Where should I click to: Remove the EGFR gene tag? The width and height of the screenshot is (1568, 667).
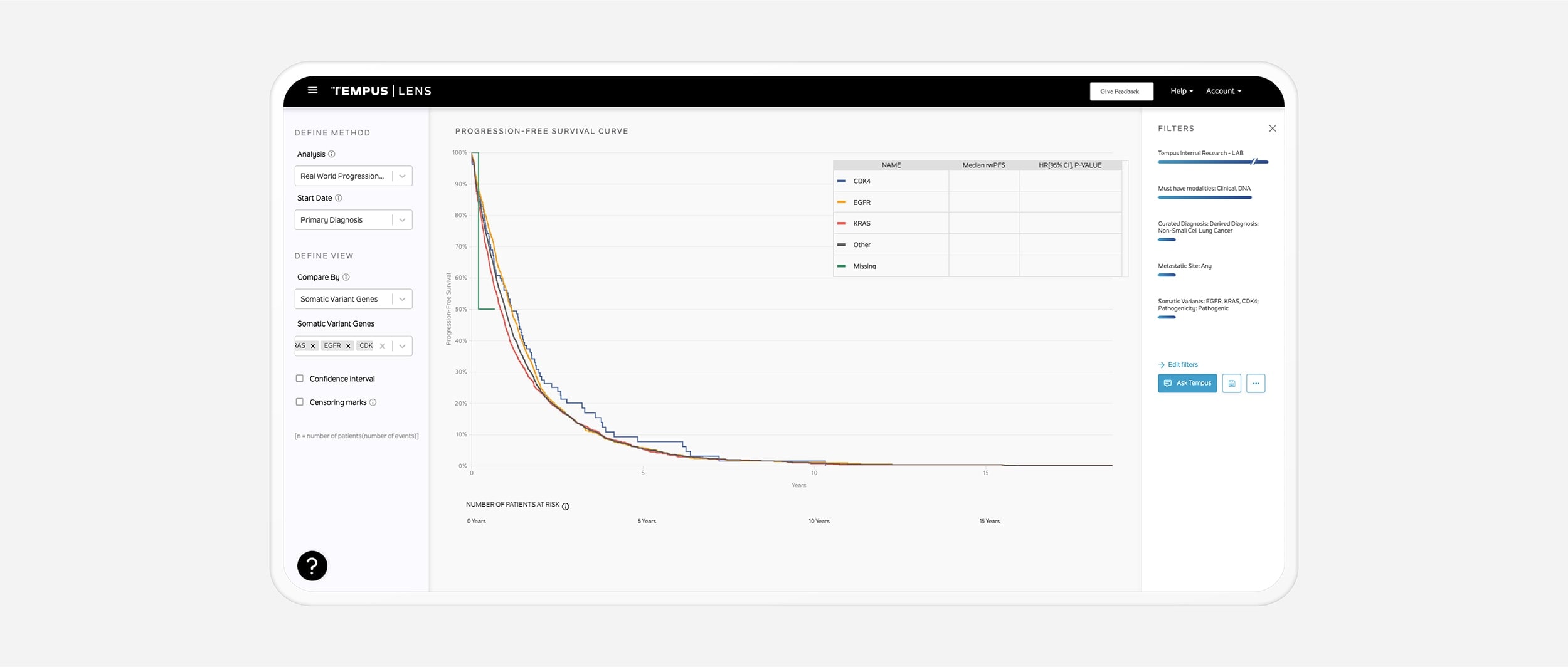(348, 346)
